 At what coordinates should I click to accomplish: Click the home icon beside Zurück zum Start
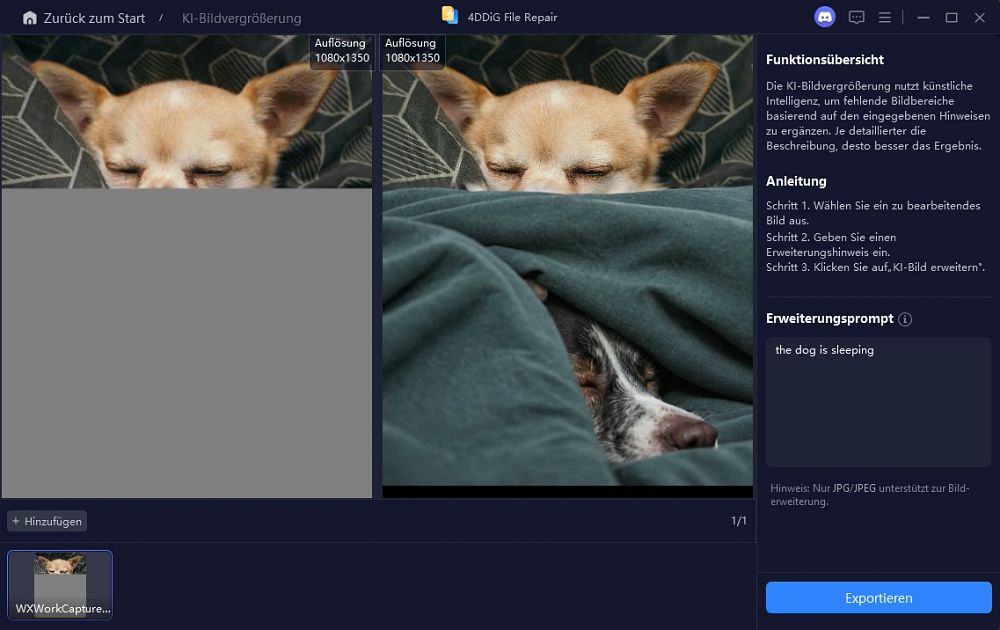coord(29,18)
